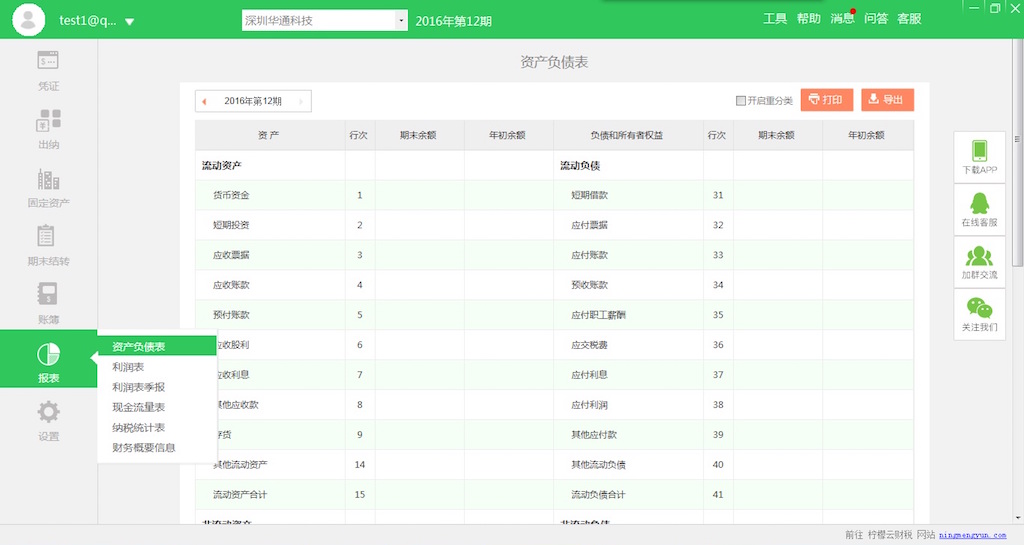The height and width of the screenshot is (545, 1024).
Task: Select the 报表 reports pie chart icon
Action: click(48, 354)
